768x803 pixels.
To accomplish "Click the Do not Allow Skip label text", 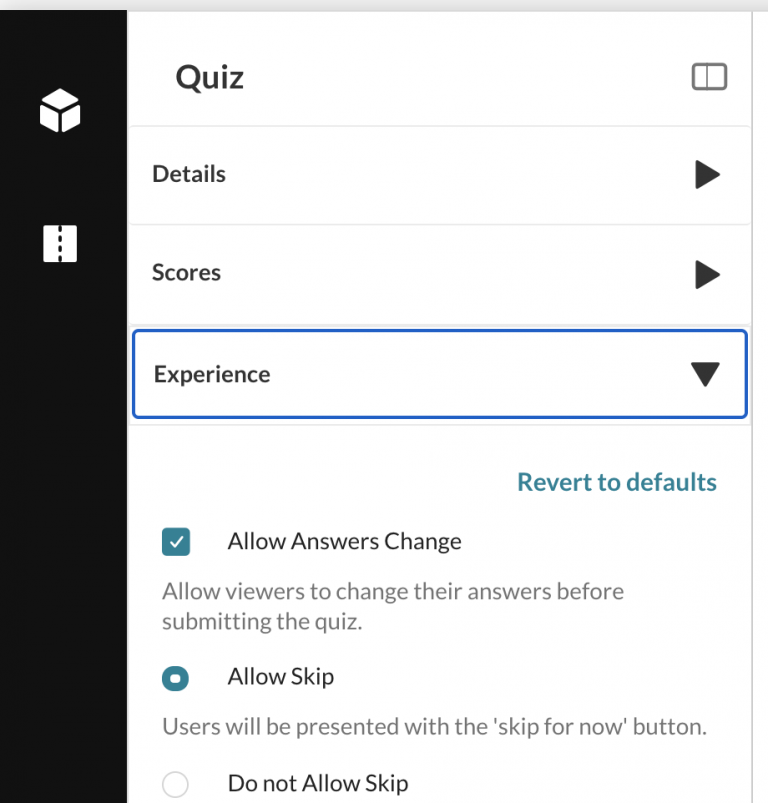I will pyautogui.click(x=320, y=784).
